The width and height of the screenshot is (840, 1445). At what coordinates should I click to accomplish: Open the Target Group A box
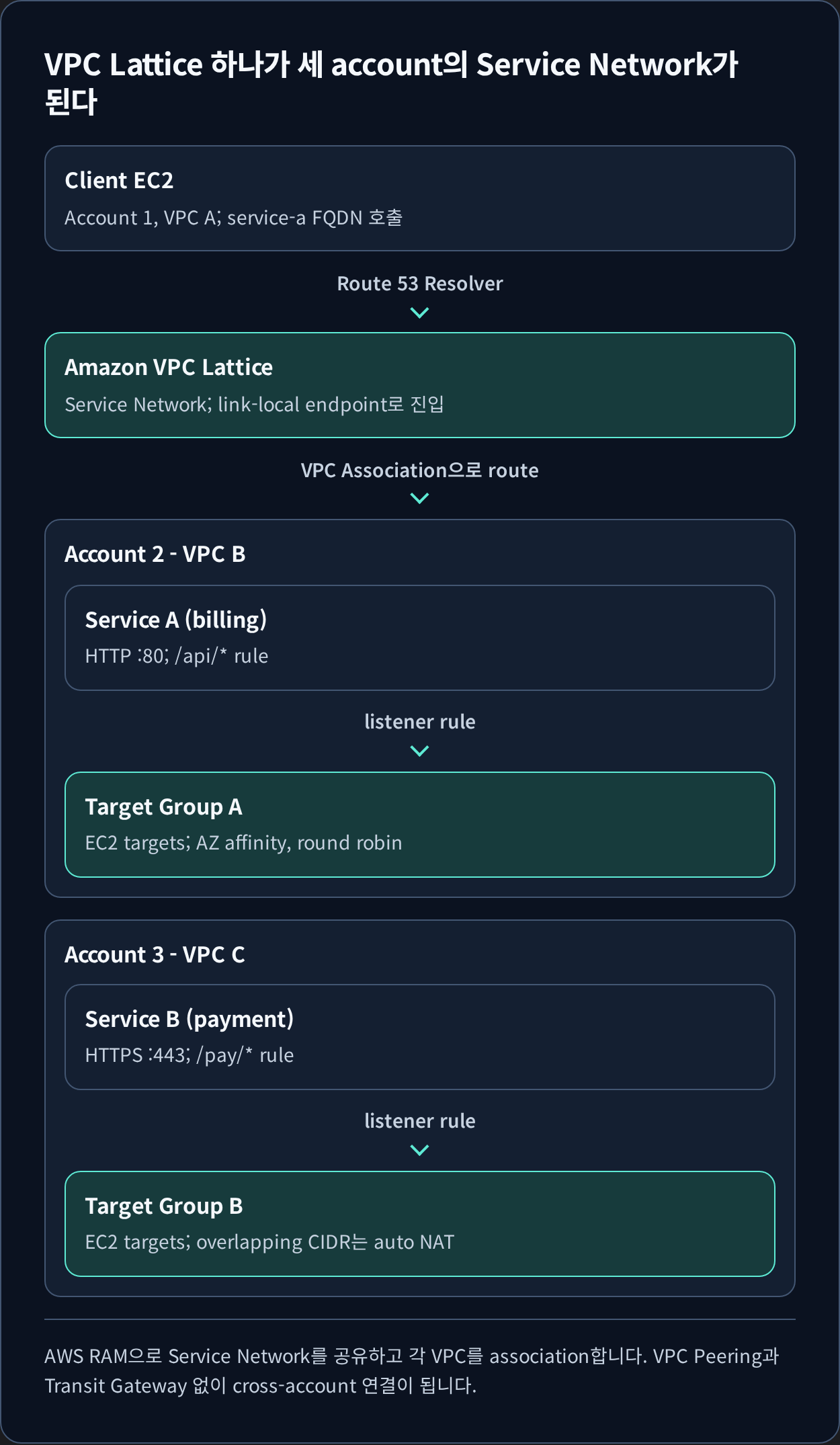point(420,825)
